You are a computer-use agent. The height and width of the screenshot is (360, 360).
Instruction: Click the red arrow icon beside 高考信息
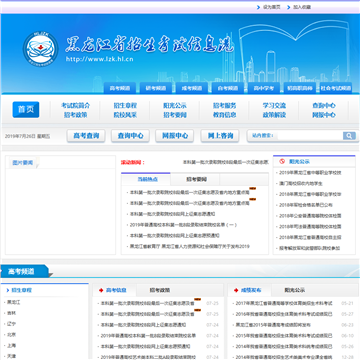[x=101, y=290]
